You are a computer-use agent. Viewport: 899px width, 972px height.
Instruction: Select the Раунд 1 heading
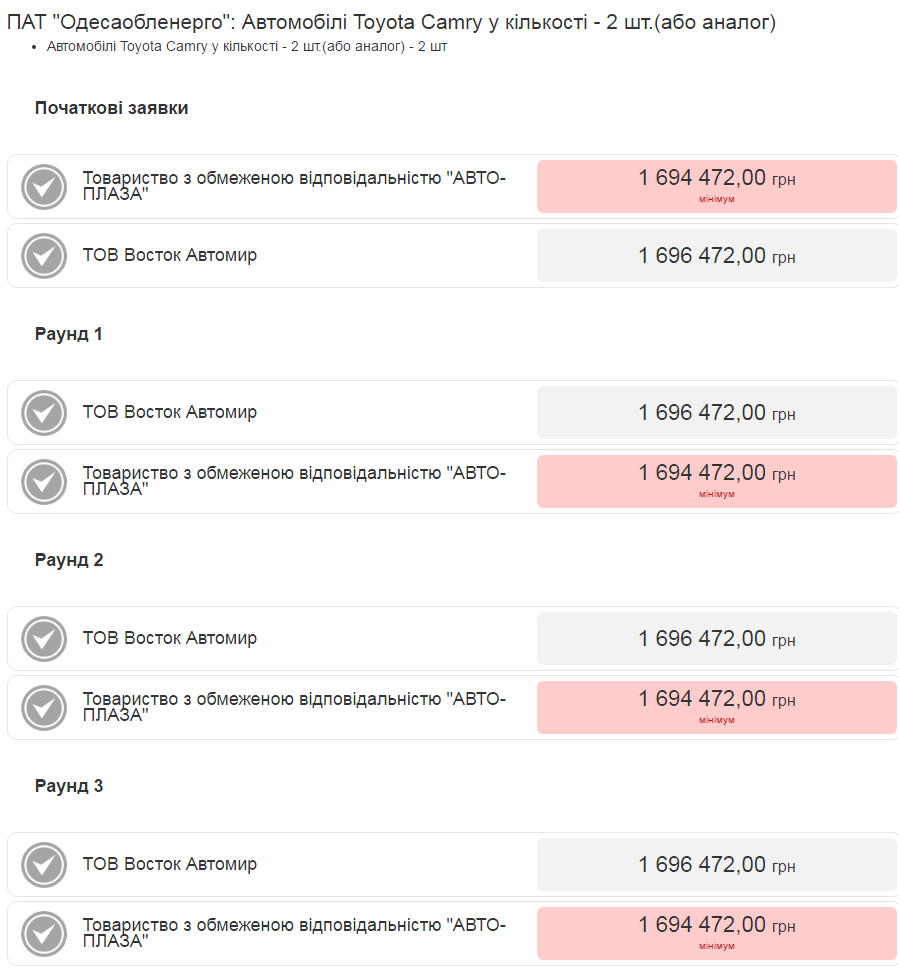[x=69, y=334]
